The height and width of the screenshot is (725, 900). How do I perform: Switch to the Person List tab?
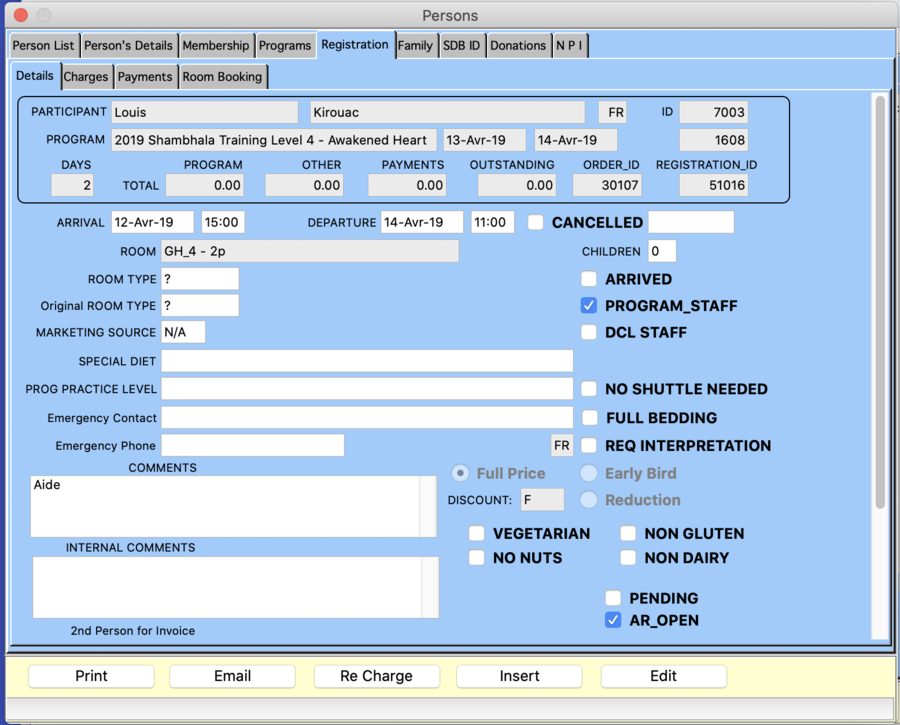pyautogui.click(x=44, y=45)
